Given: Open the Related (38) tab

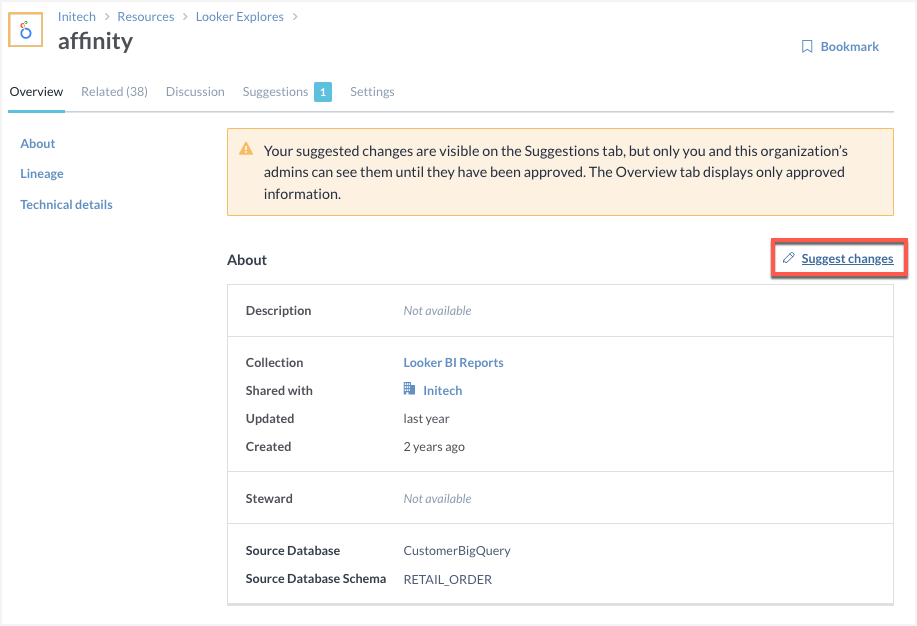Looking at the screenshot, I should 115,92.
